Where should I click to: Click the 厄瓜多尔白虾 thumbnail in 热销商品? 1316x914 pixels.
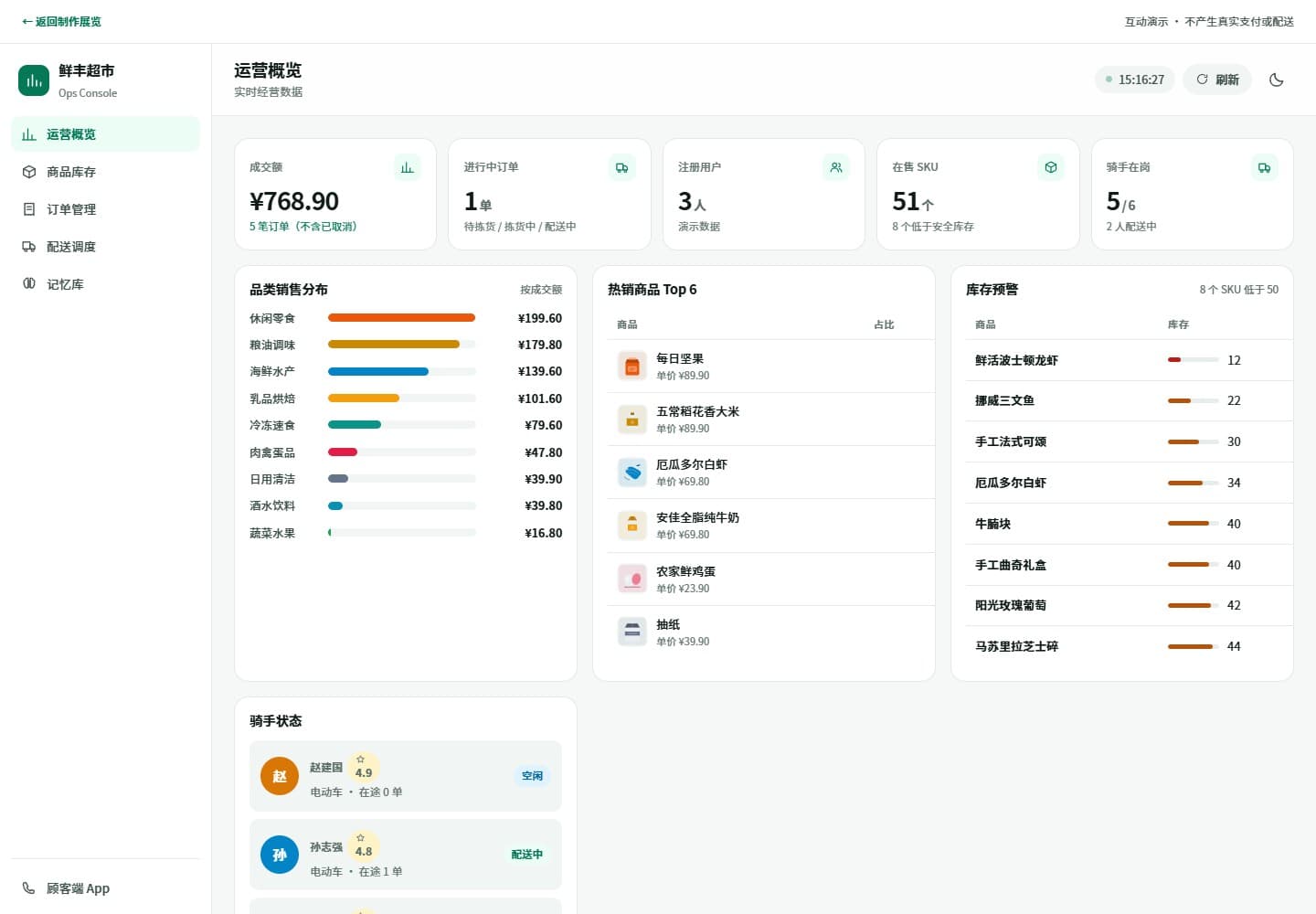(632, 473)
